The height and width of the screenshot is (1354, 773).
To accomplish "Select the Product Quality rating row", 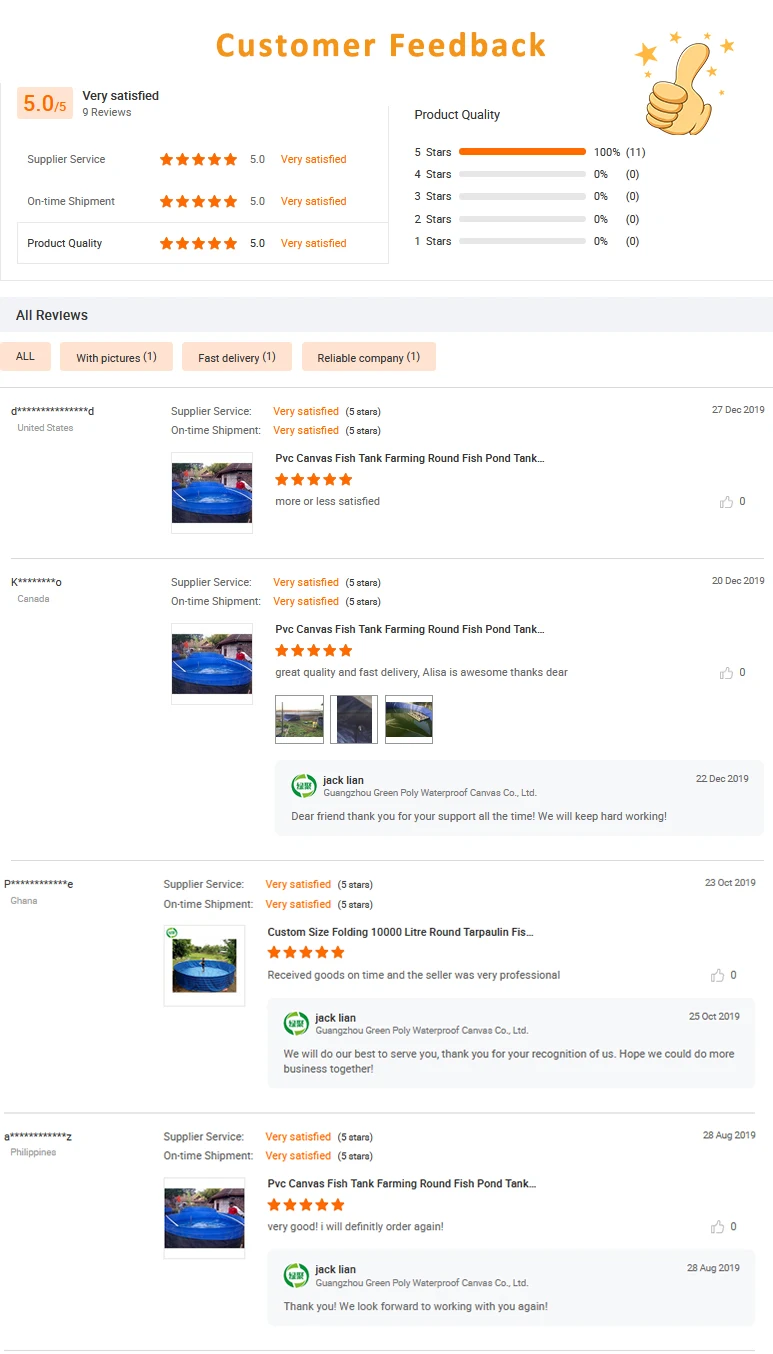I will coord(203,243).
